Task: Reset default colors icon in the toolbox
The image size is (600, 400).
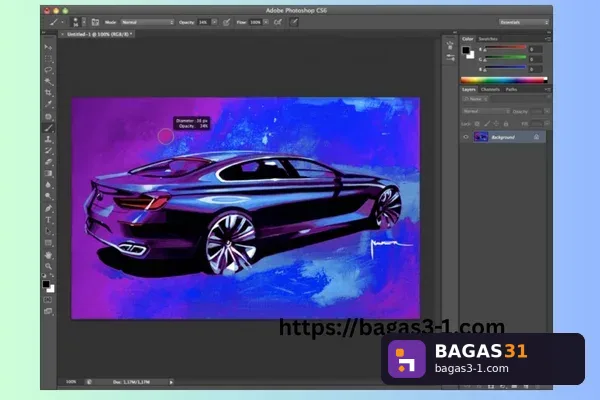Action: 44,275
